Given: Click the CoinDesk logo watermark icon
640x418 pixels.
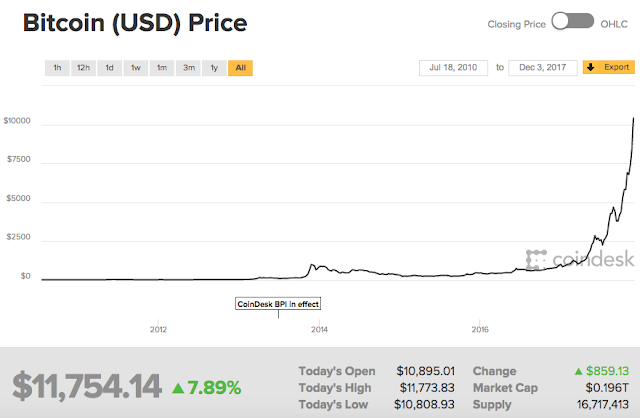Looking at the screenshot, I should coord(535,258).
